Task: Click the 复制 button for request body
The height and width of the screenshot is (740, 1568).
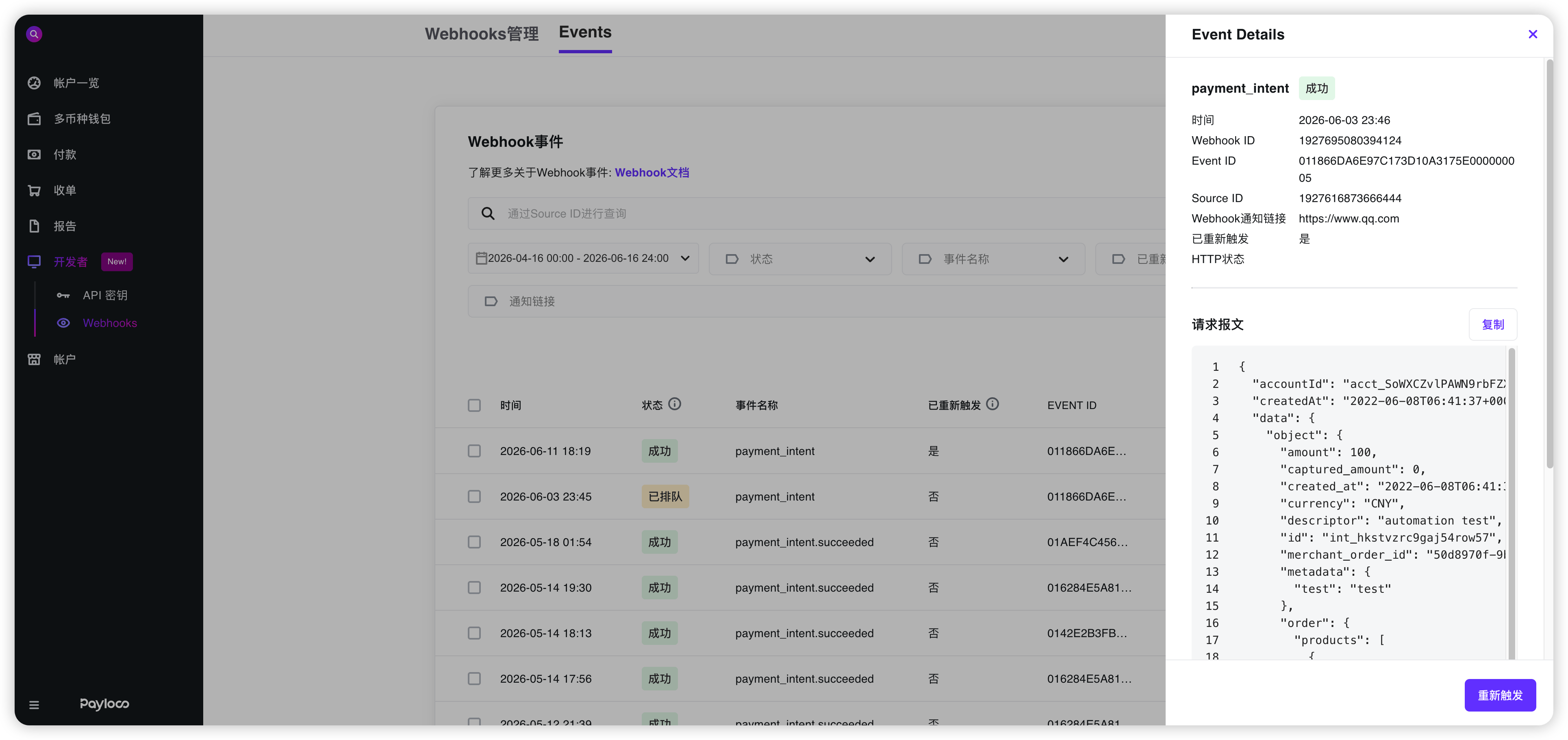Action: click(x=1492, y=324)
